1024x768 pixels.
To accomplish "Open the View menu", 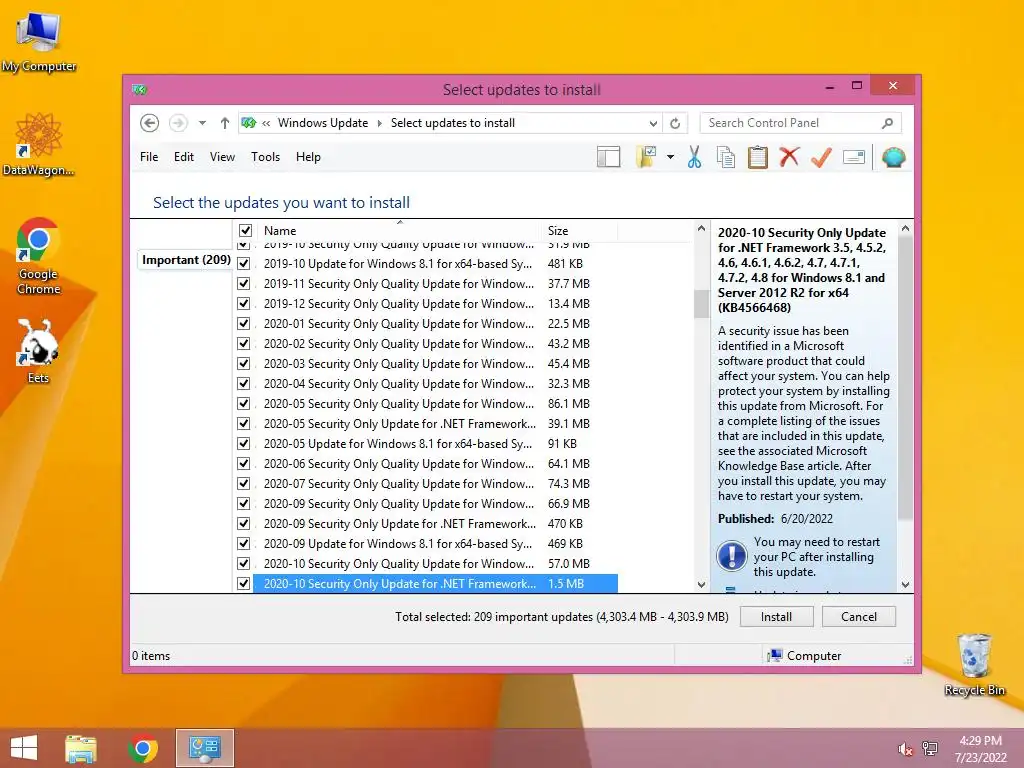I will click(x=222, y=157).
